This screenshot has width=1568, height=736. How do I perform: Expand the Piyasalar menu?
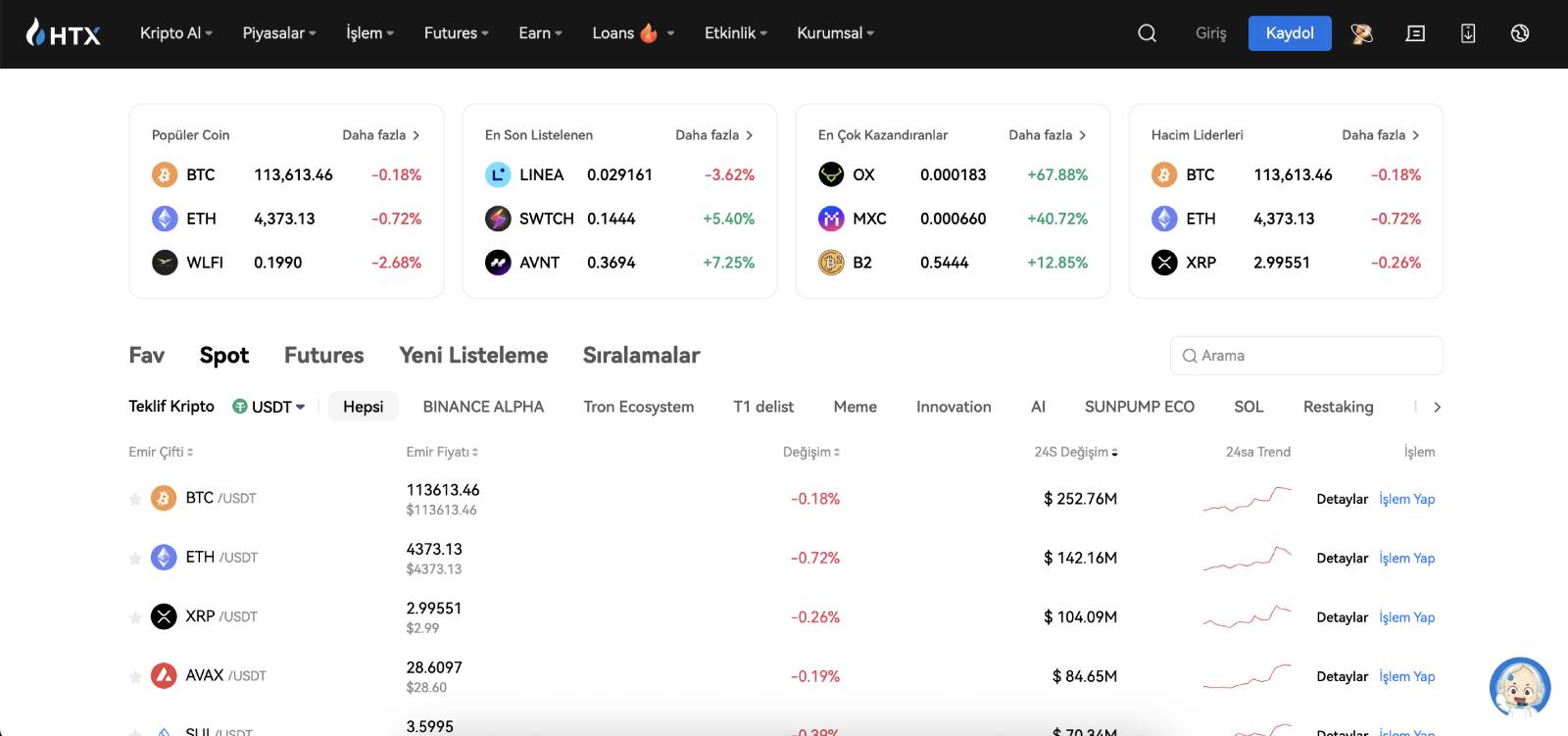pos(279,33)
